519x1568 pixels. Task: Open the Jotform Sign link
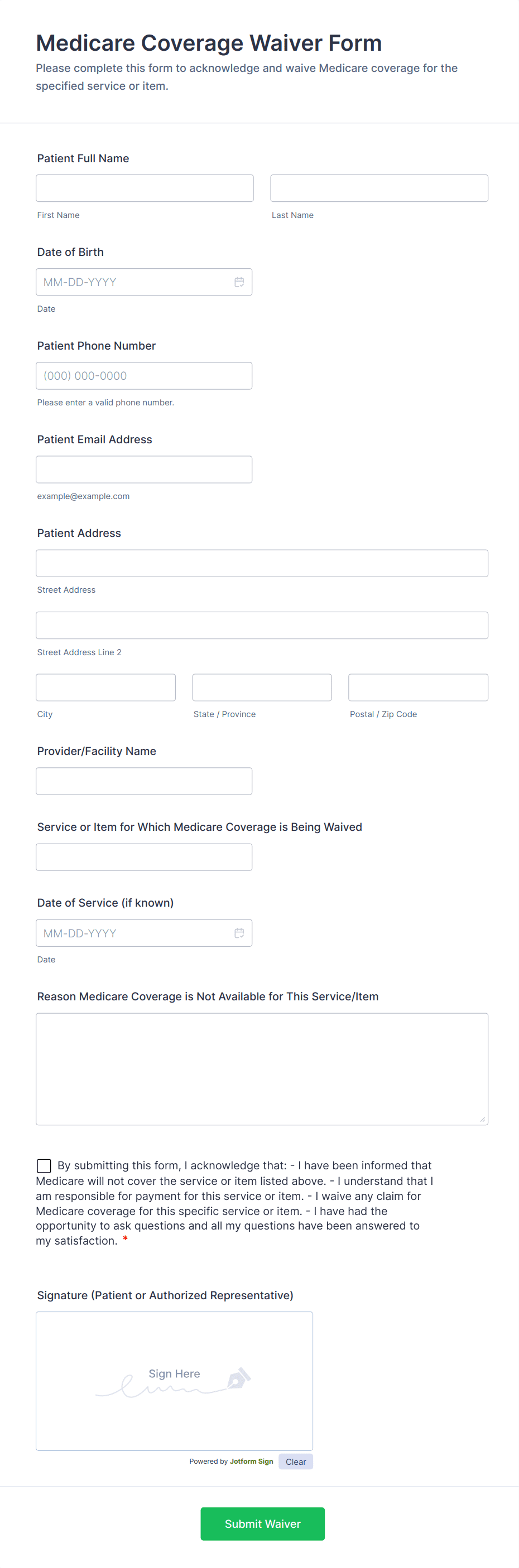pyautogui.click(x=251, y=1461)
